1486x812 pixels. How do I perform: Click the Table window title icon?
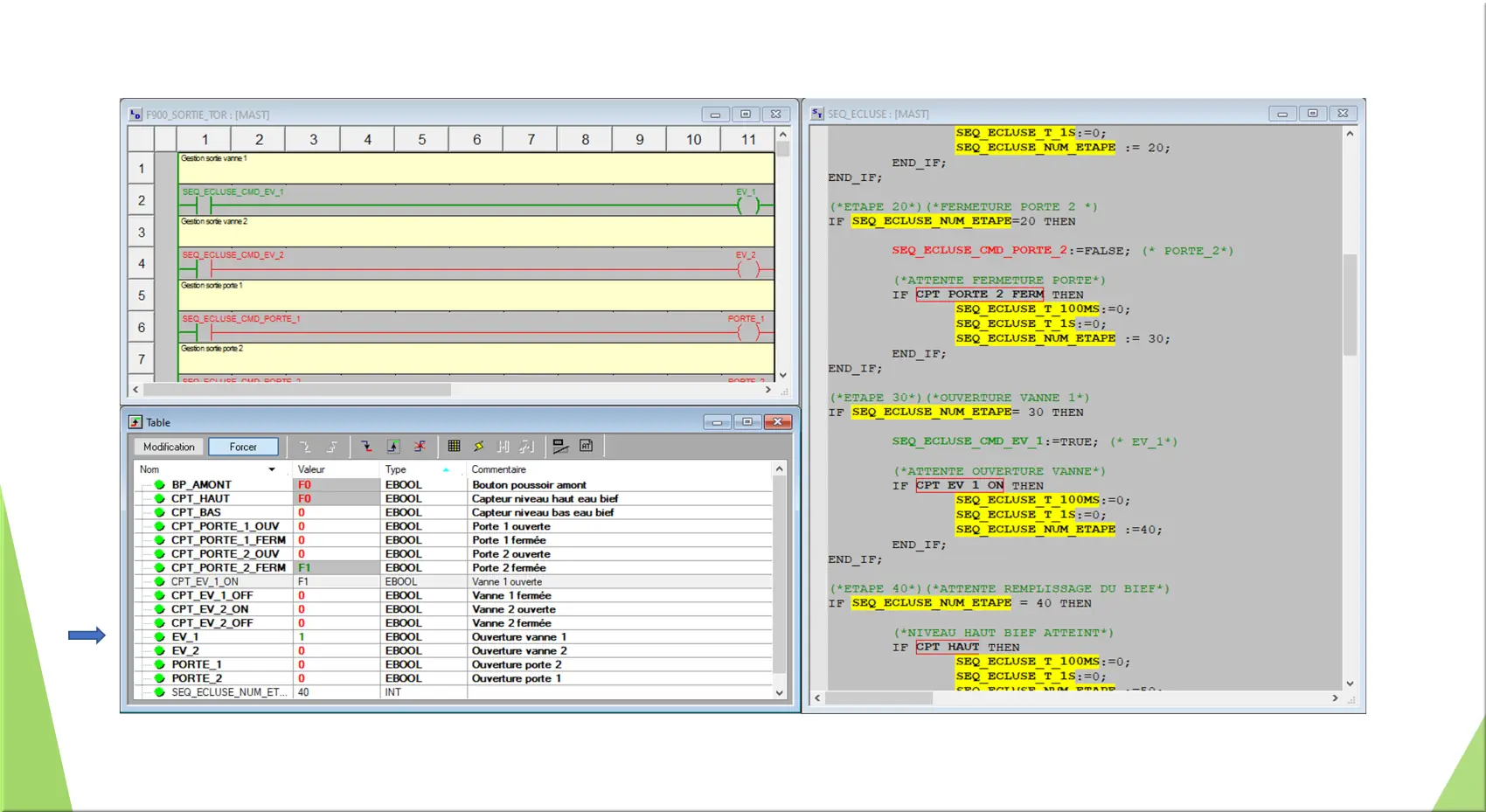coord(135,422)
